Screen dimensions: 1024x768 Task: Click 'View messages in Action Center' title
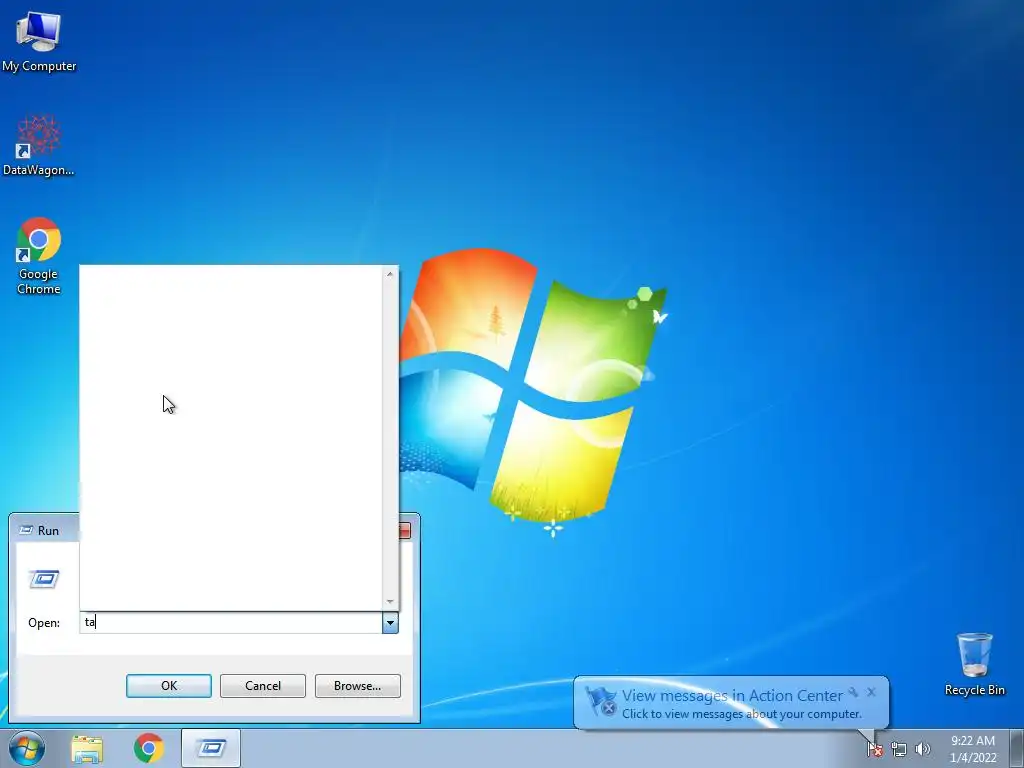[732, 696]
